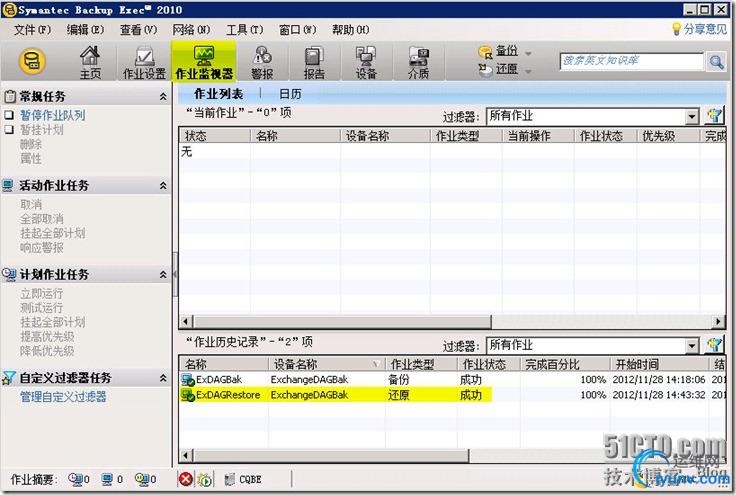This screenshot has width=736, height=495.
Task: Open the 帮助(H) menu
Action: (x=351, y=30)
